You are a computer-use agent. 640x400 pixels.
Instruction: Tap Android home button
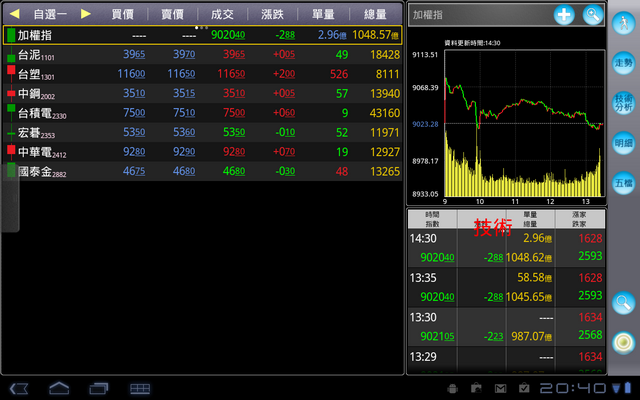pos(59,388)
